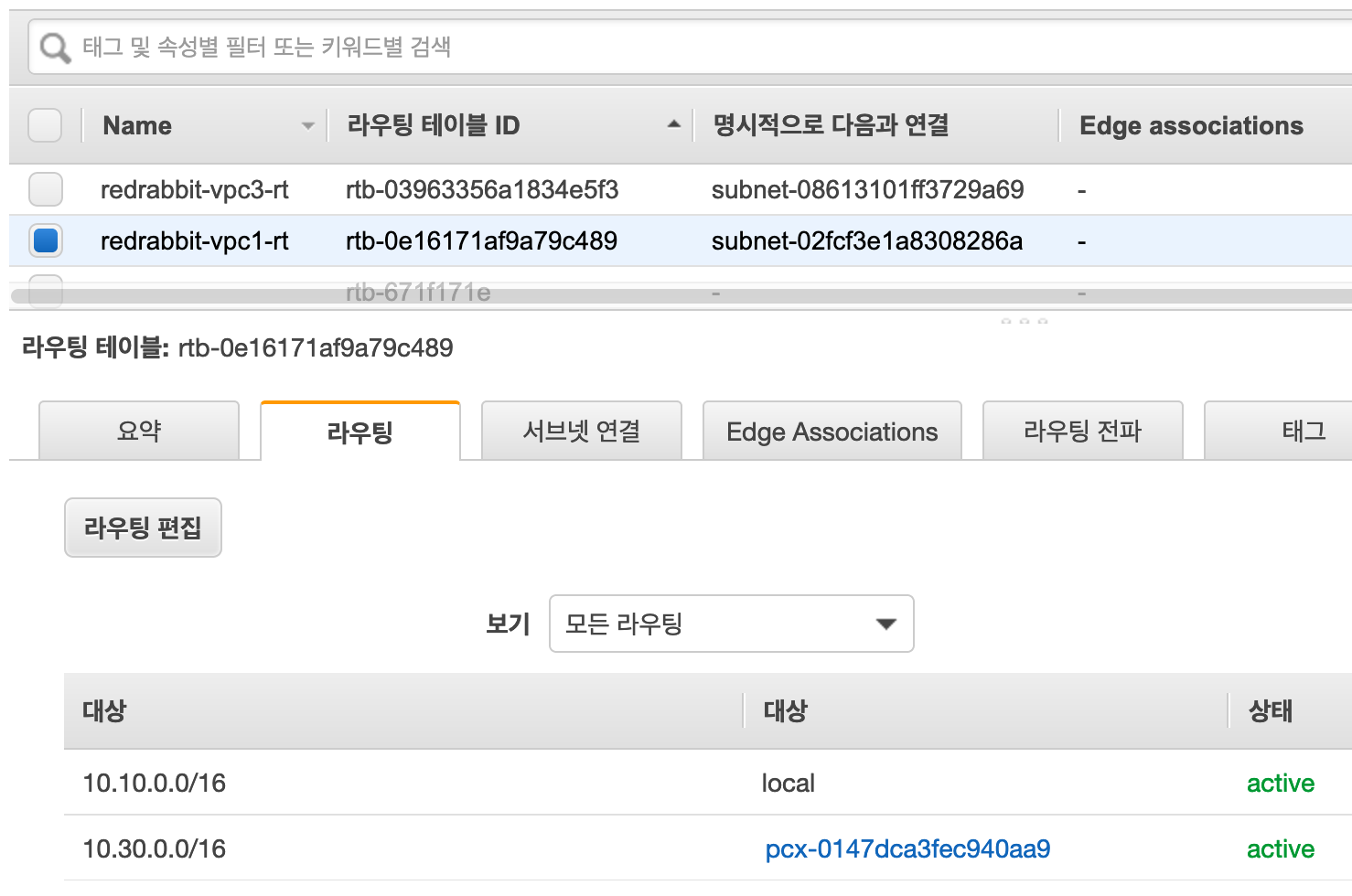Viewport: 1352px width, 896px height.
Task: Click the 10.10.0.0/16 destination cell
Action: [154, 783]
